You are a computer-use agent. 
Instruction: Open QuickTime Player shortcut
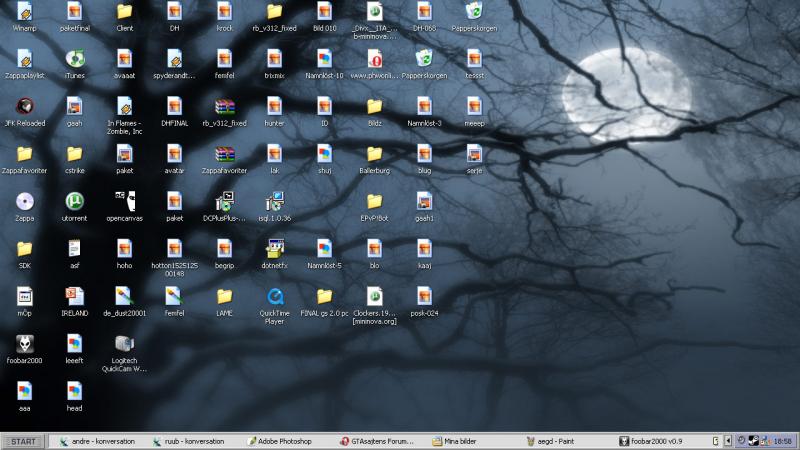274,296
